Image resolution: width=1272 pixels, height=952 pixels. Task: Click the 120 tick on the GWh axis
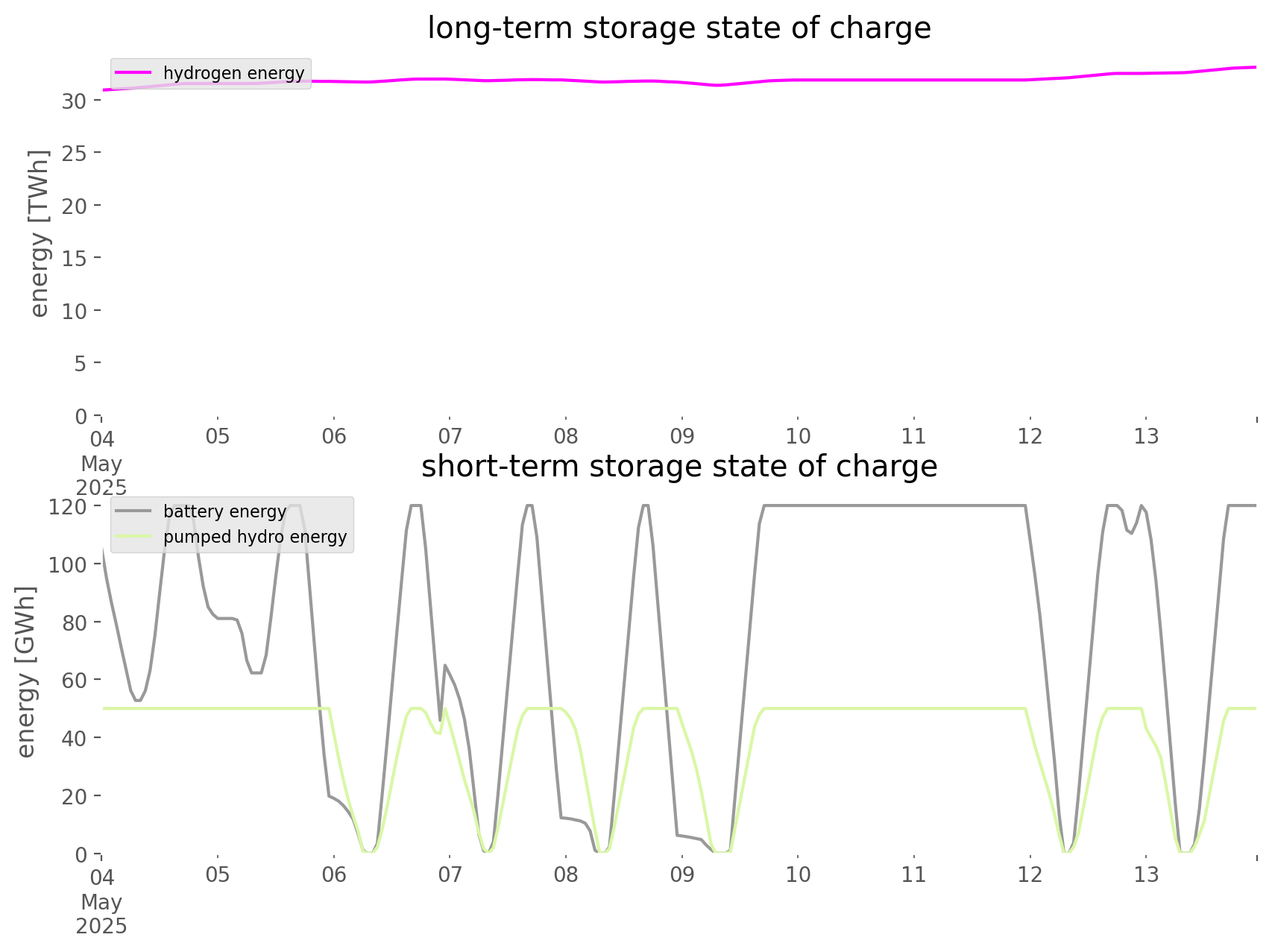coord(69,507)
